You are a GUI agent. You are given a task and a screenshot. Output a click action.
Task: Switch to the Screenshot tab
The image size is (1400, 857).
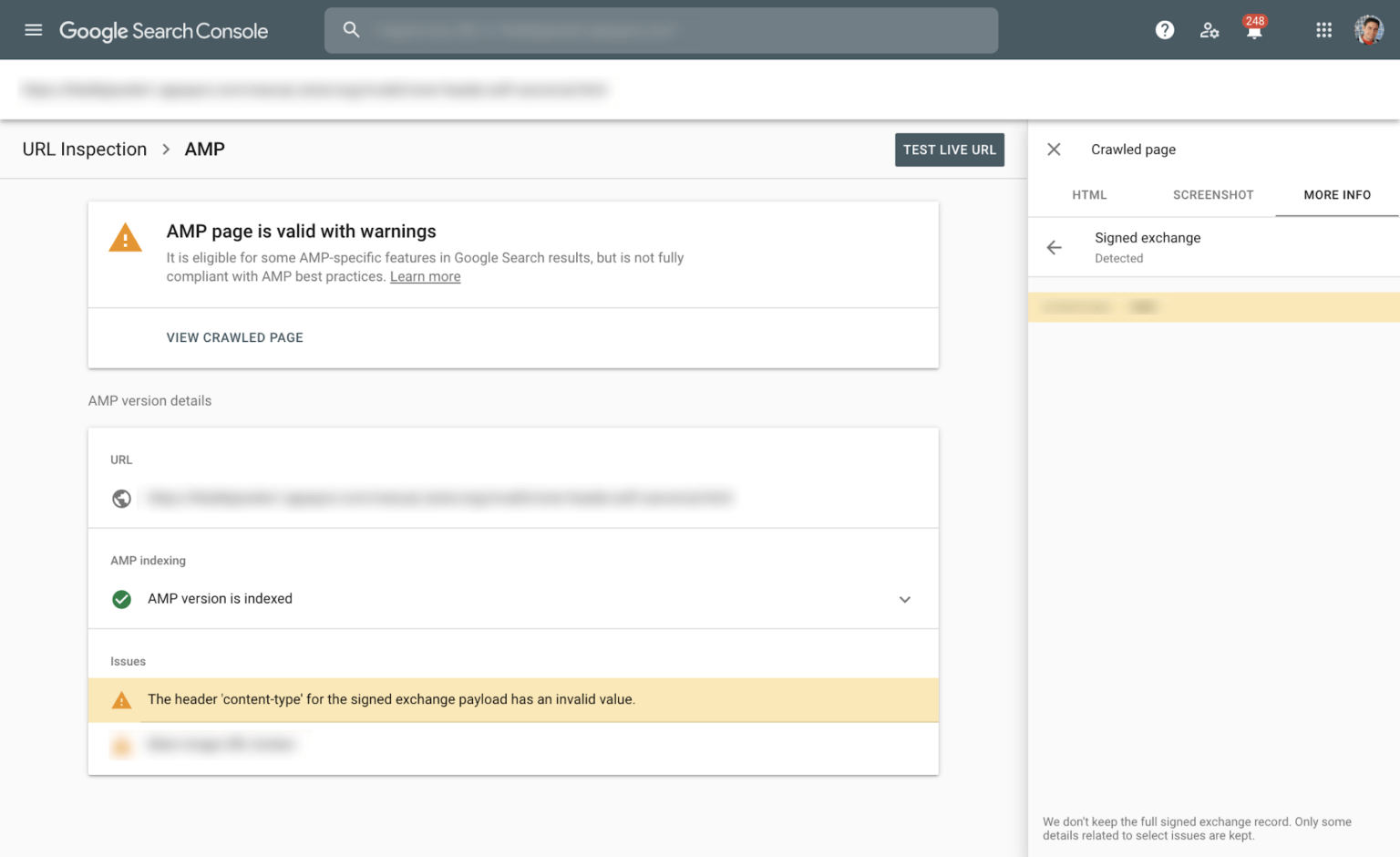tap(1212, 195)
